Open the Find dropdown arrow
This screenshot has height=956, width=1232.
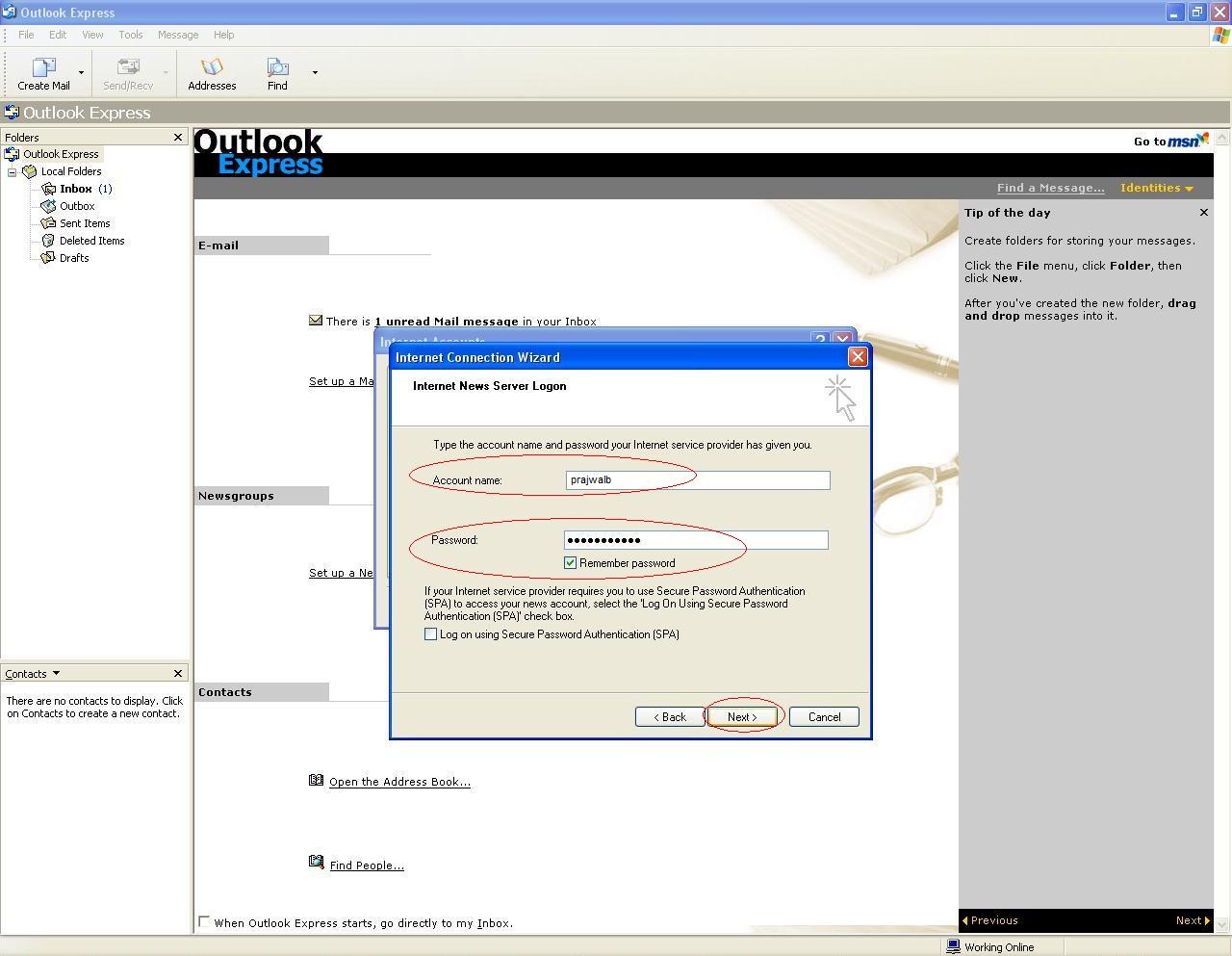(315, 72)
